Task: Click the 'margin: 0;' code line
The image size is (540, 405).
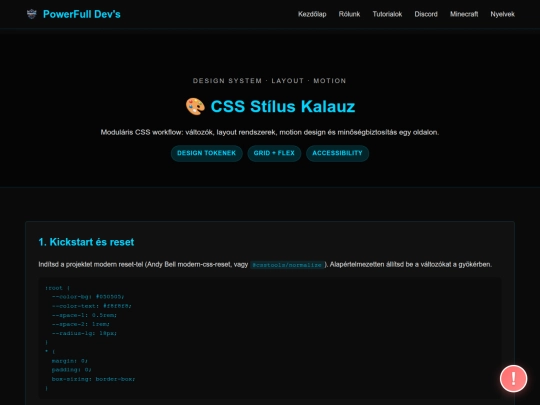Action: pos(70,361)
